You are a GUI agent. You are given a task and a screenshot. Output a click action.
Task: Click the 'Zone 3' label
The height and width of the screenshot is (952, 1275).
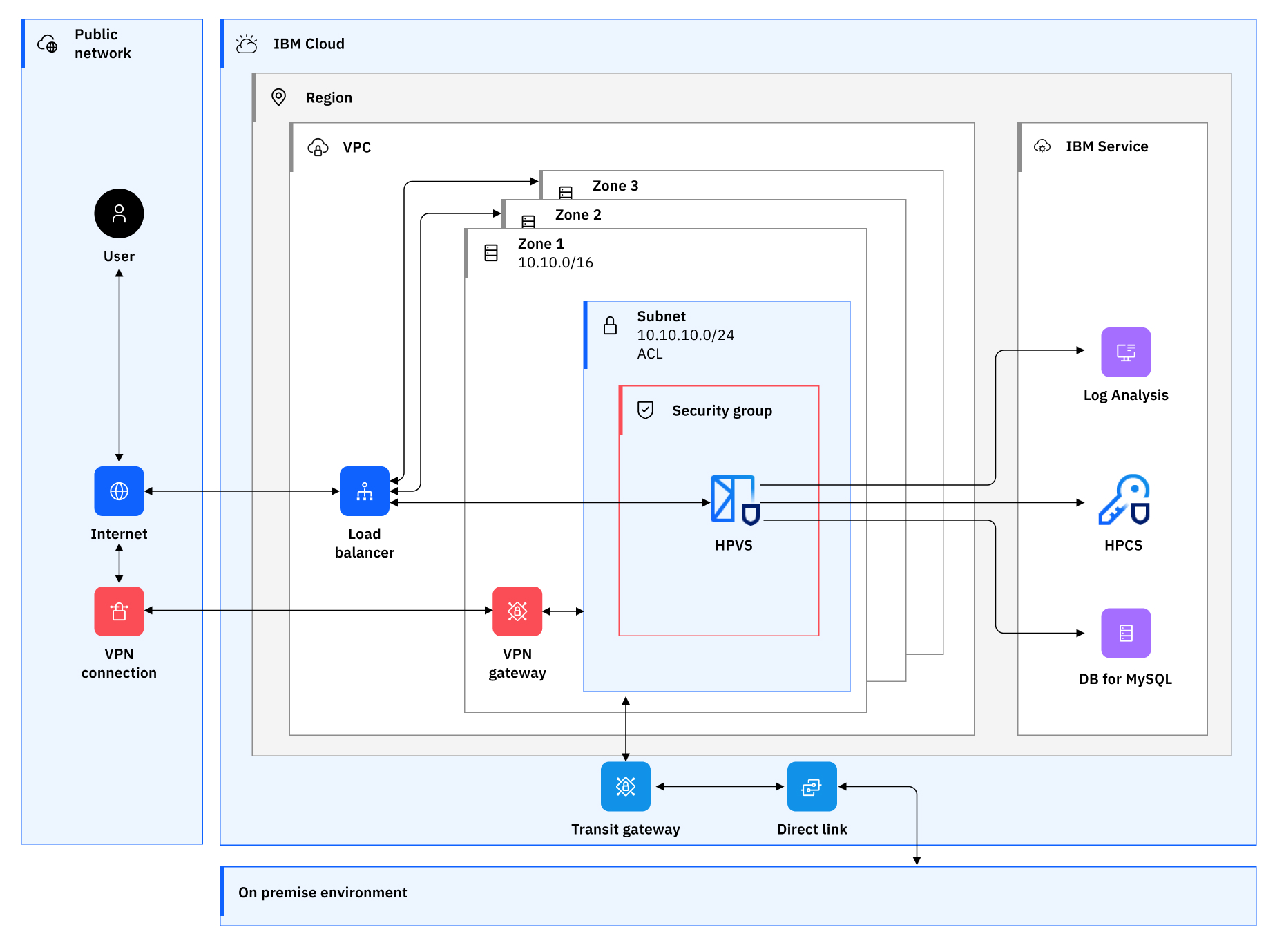[x=615, y=186]
